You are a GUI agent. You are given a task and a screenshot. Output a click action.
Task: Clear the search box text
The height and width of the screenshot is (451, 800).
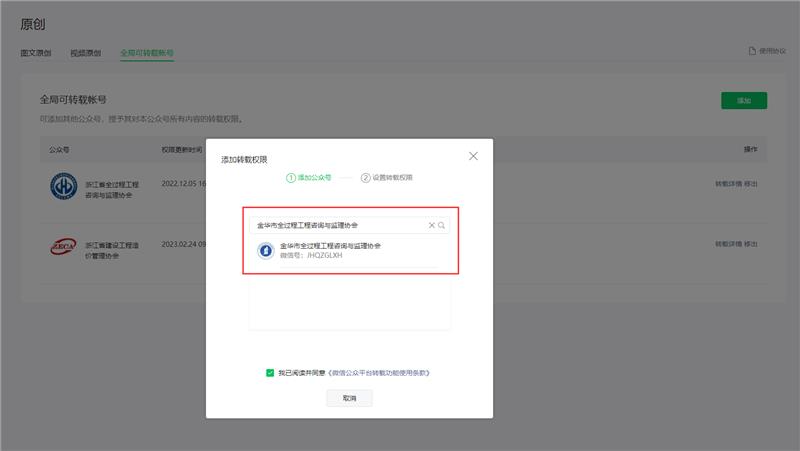pos(432,225)
